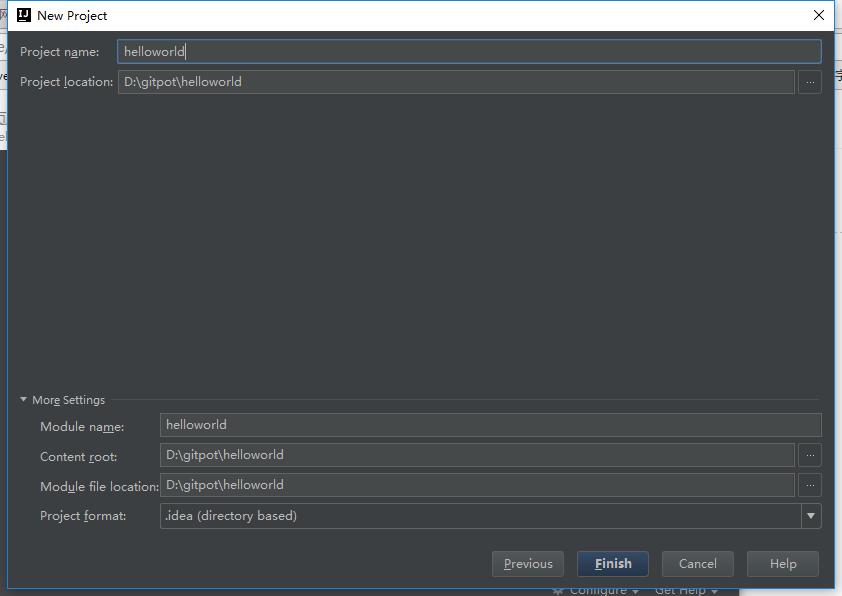
Task: Open Help for this dialog
Action: pyautogui.click(x=782, y=564)
